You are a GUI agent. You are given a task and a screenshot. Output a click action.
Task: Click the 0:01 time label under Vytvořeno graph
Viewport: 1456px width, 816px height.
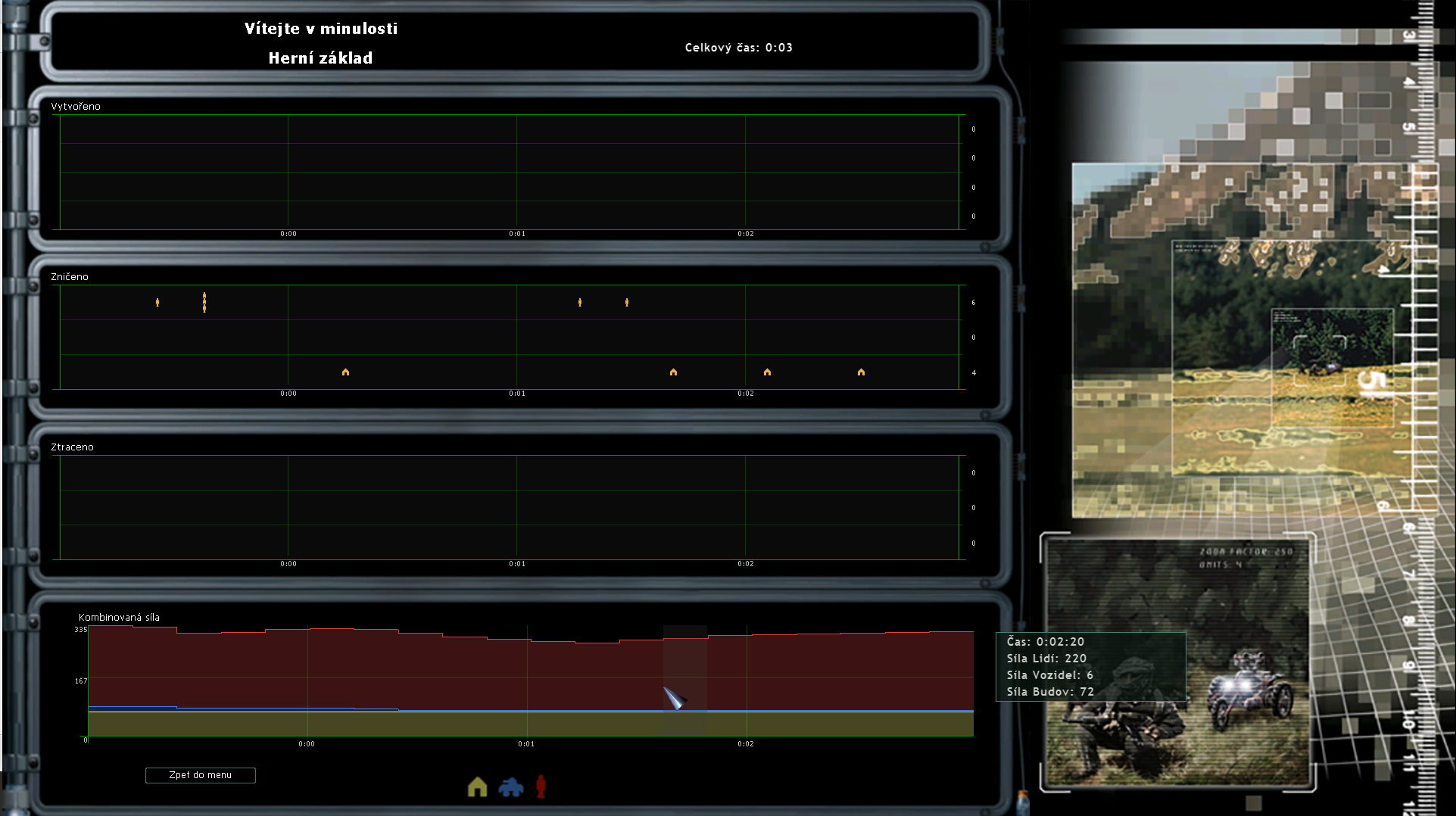click(517, 234)
